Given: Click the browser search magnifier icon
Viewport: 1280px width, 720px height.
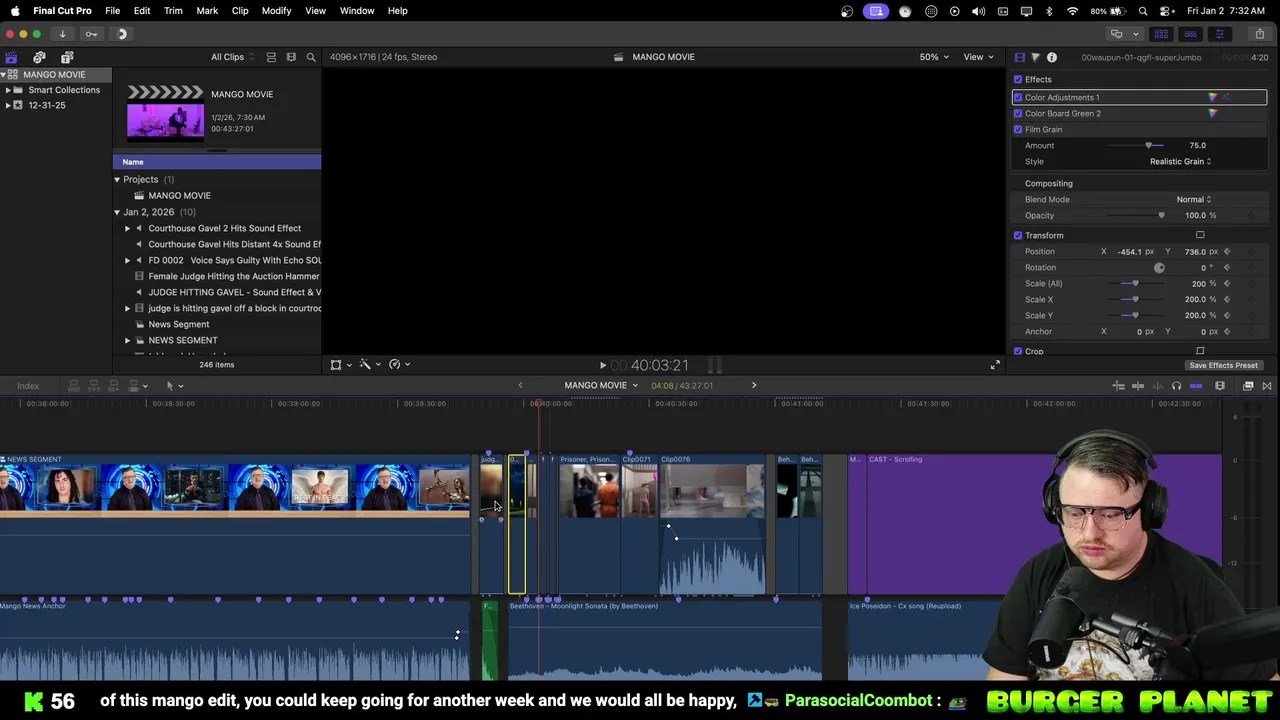Looking at the screenshot, I should click(x=311, y=57).
